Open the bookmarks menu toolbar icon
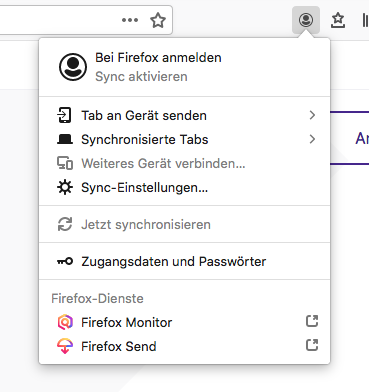The width and height of the screenshot is (369, 392). tap(338, 20)
